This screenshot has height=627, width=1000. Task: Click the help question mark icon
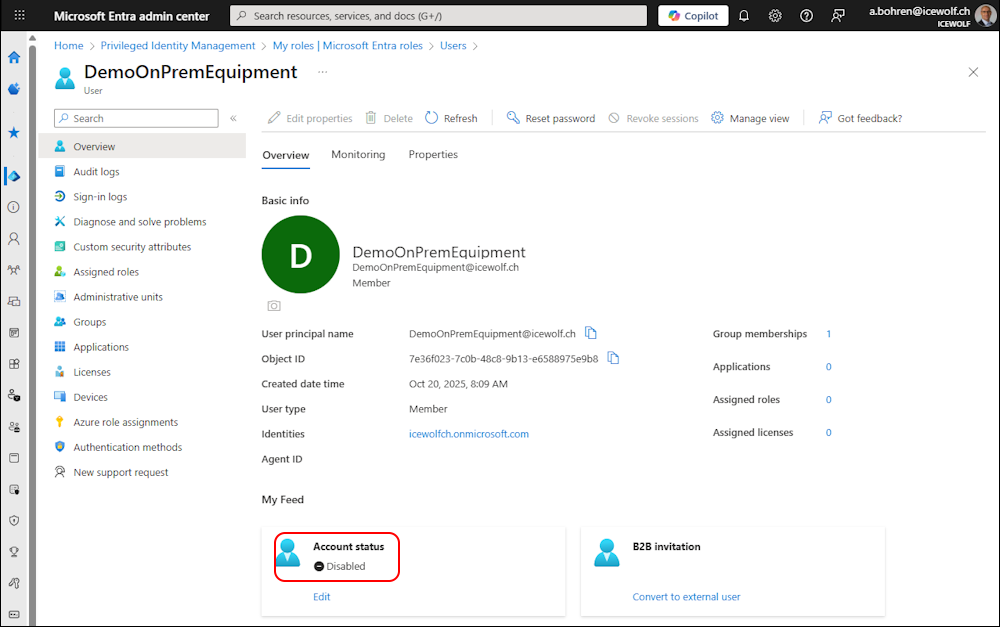tap(807, 16)
